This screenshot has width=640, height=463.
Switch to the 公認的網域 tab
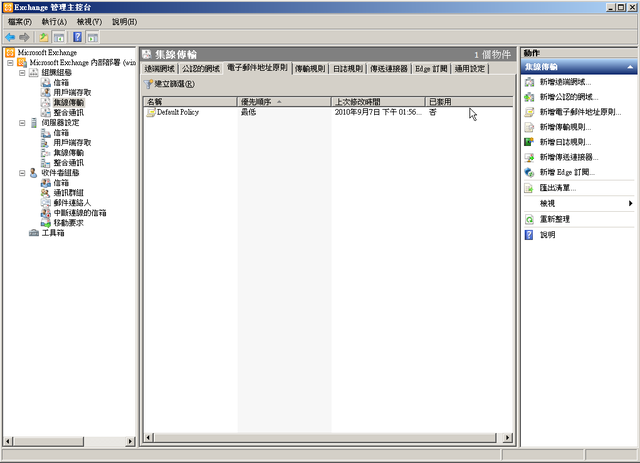[x=201, y=69]
